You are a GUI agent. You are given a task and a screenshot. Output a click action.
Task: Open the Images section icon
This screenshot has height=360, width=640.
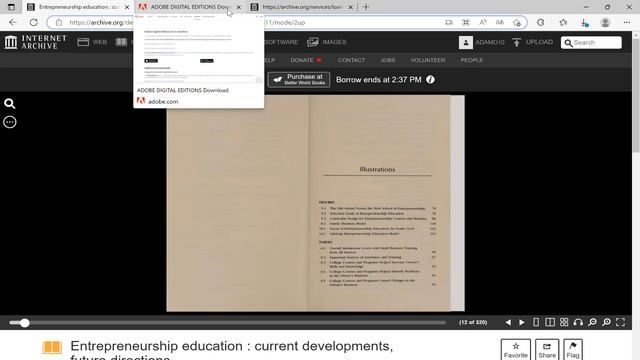point(313,42)
